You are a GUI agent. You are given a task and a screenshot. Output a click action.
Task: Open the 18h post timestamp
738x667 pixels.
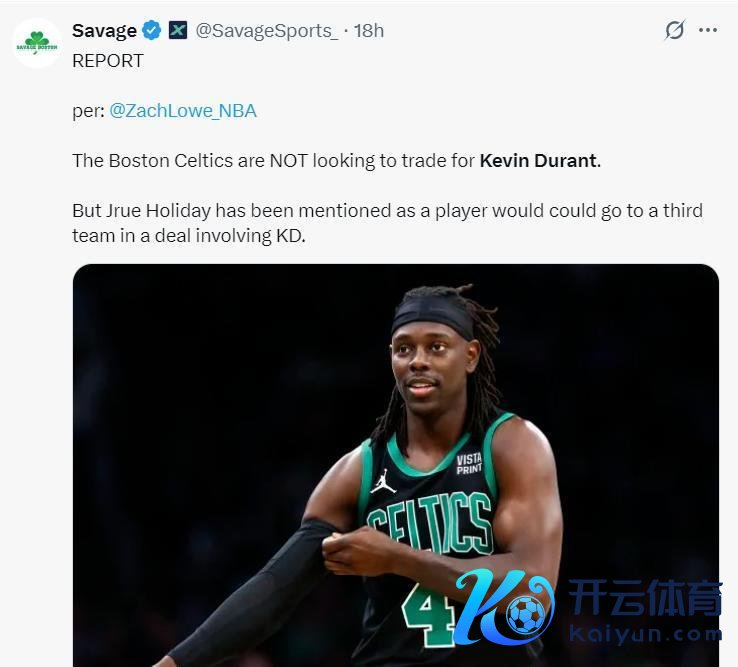369,31
